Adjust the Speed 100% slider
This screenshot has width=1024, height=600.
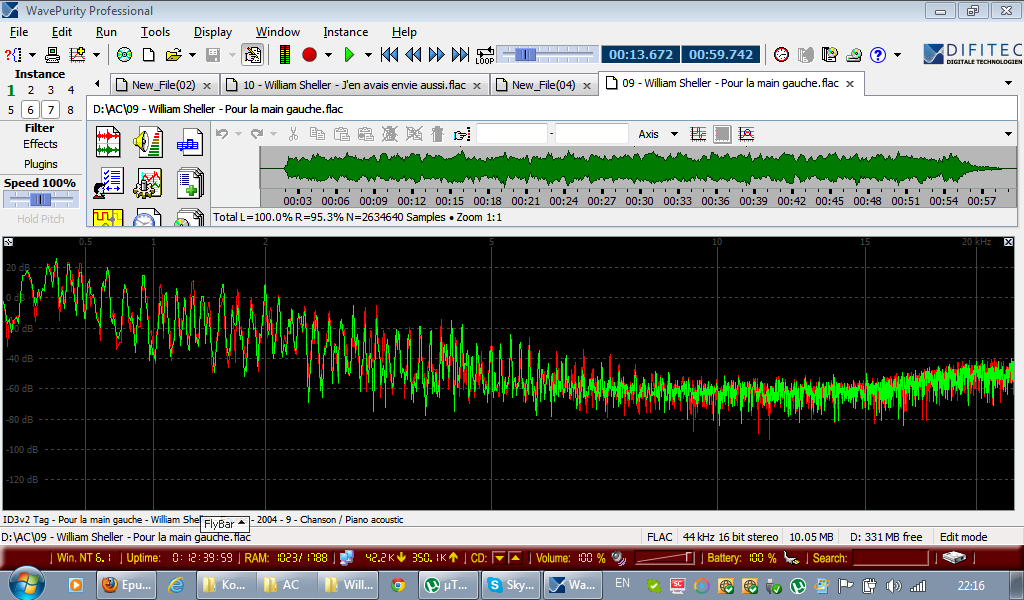click(40, 200)
